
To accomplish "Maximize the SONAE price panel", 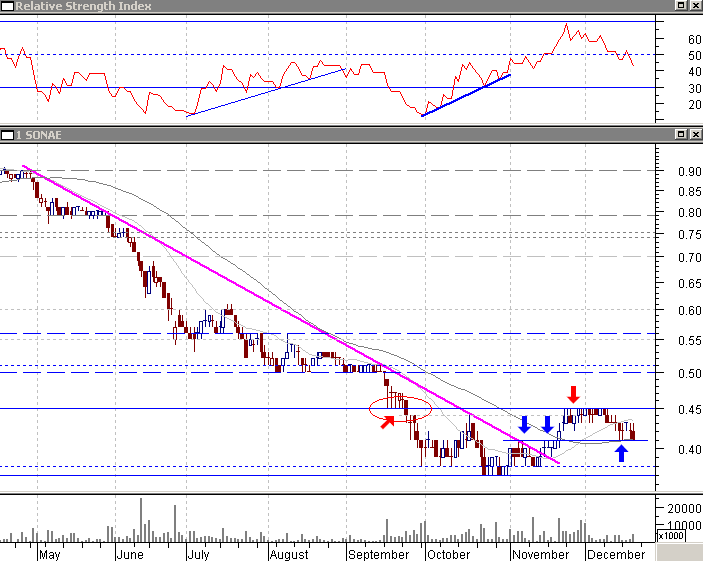I will point(681,134).
